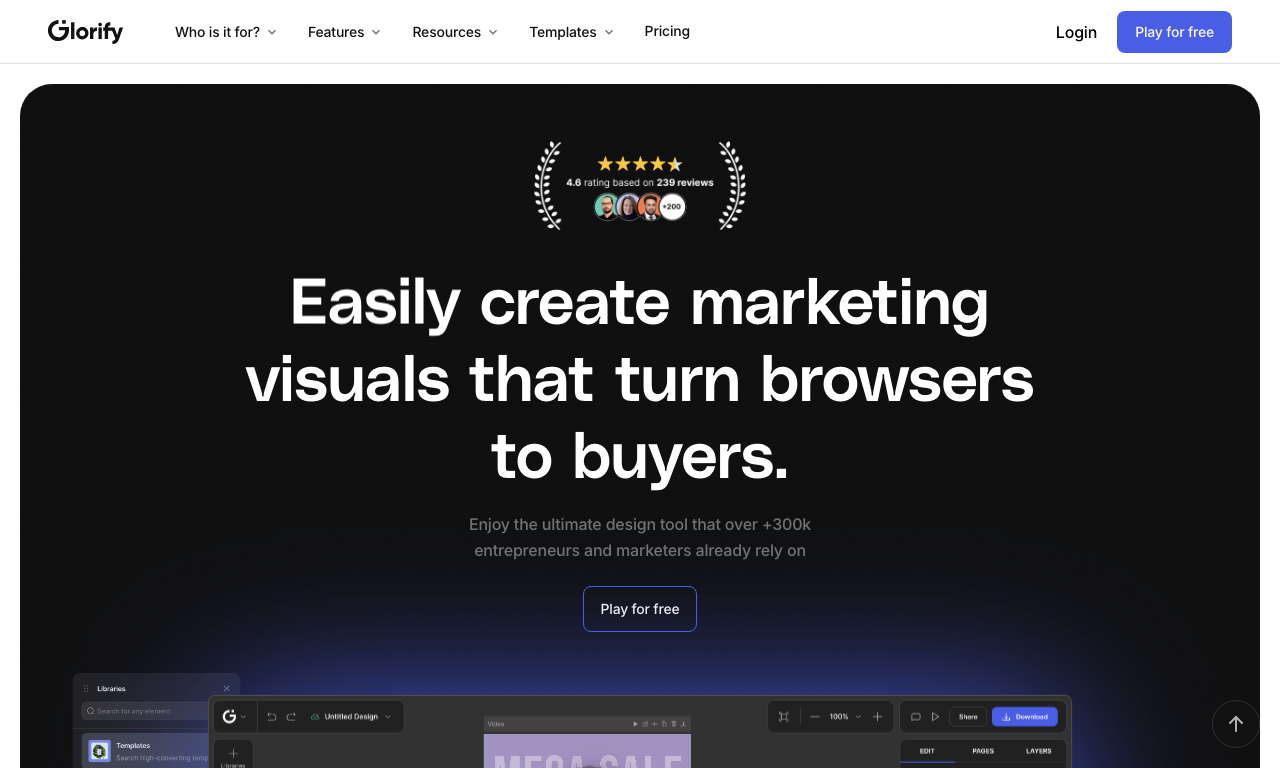Image resolution: width=1280 pixels, height=768 pixels.
Task: Click the zoom out minus icon
Action: [815, 716]
